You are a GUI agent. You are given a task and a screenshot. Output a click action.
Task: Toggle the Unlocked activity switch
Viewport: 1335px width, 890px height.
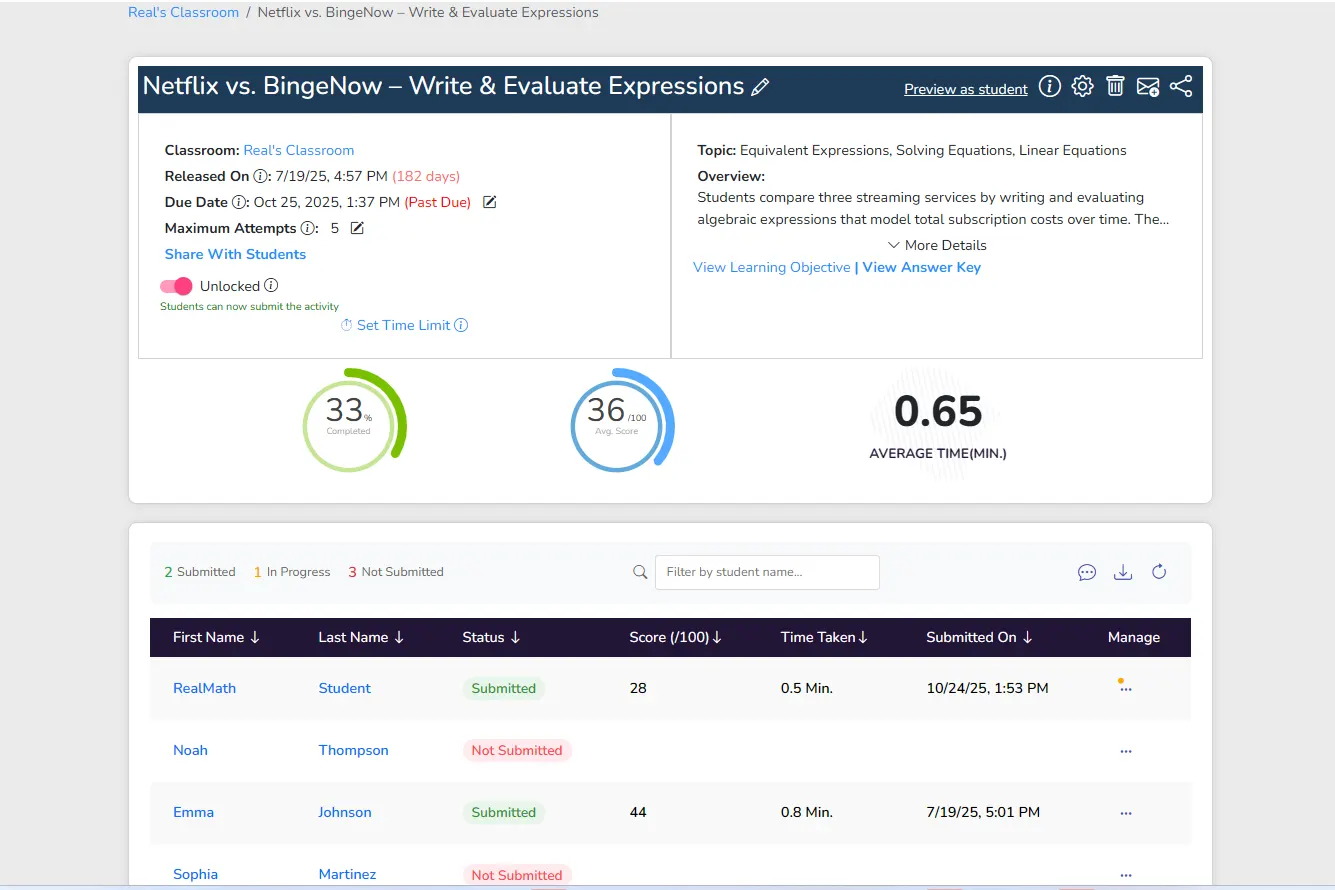(x=176, y=286)
